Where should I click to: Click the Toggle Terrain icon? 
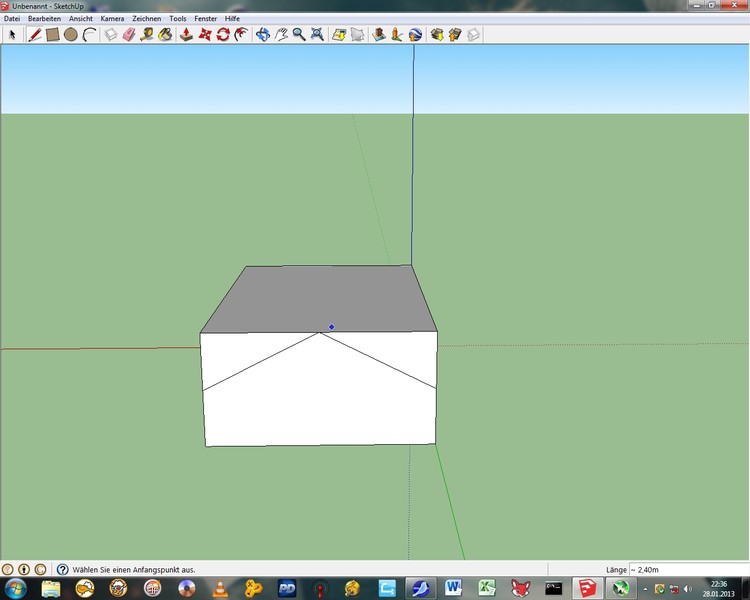click(357, 34)
